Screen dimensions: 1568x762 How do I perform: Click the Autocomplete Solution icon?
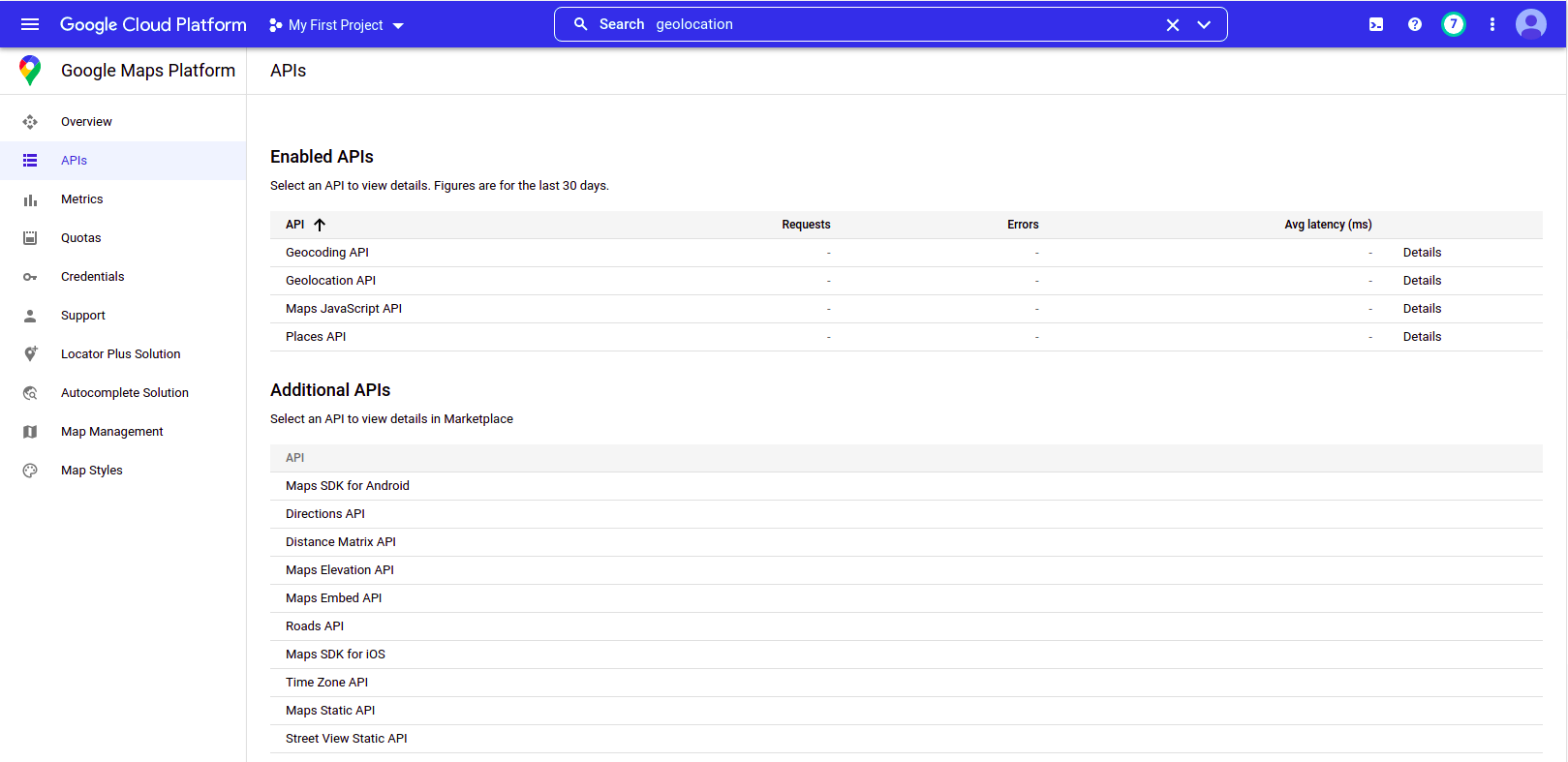[x=30, y=393]
